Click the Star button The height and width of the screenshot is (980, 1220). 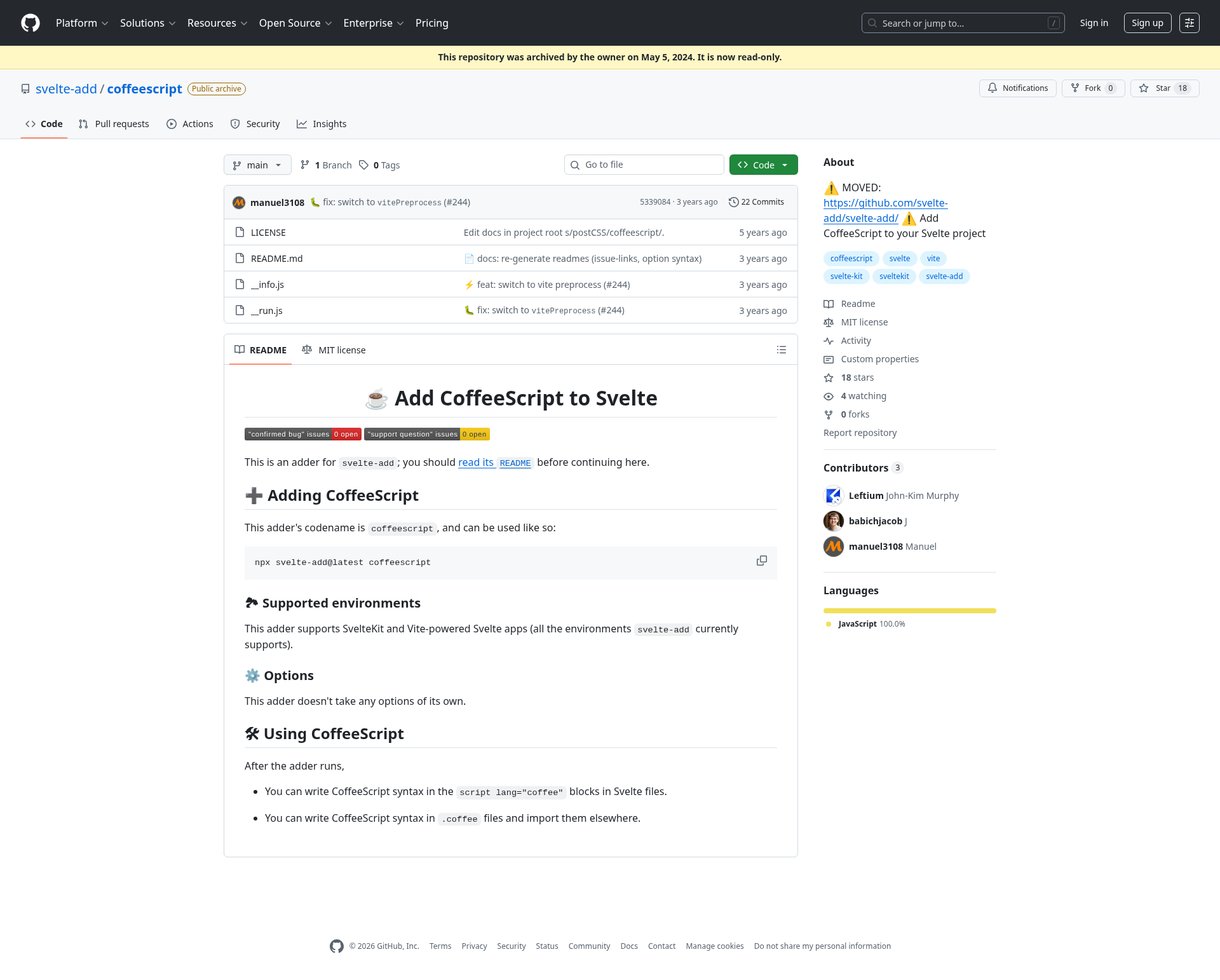[1164, 88]
